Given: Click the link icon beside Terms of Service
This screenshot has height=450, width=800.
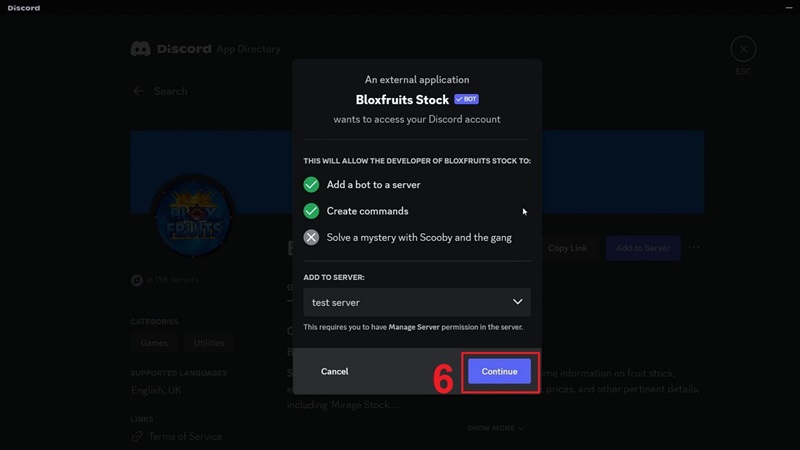Looking at the screenshot, I should tap(136, 436).
